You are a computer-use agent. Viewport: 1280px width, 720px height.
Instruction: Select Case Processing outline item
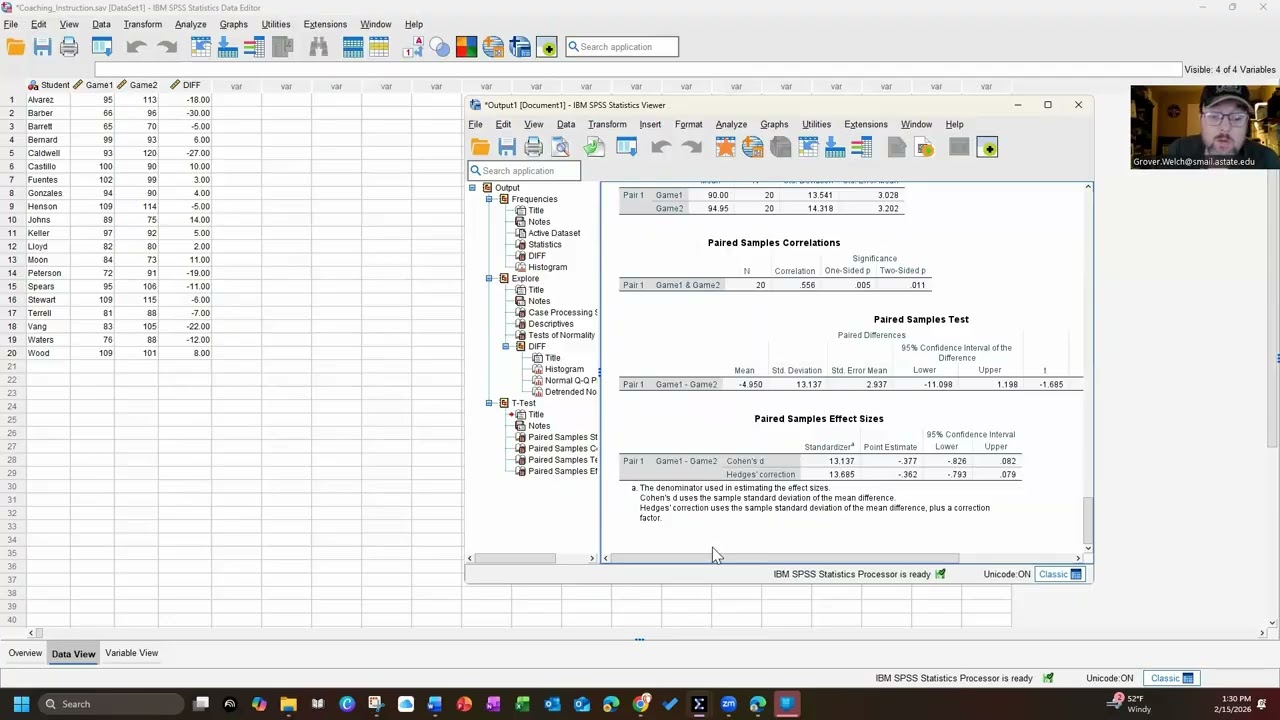coord(562,312)
